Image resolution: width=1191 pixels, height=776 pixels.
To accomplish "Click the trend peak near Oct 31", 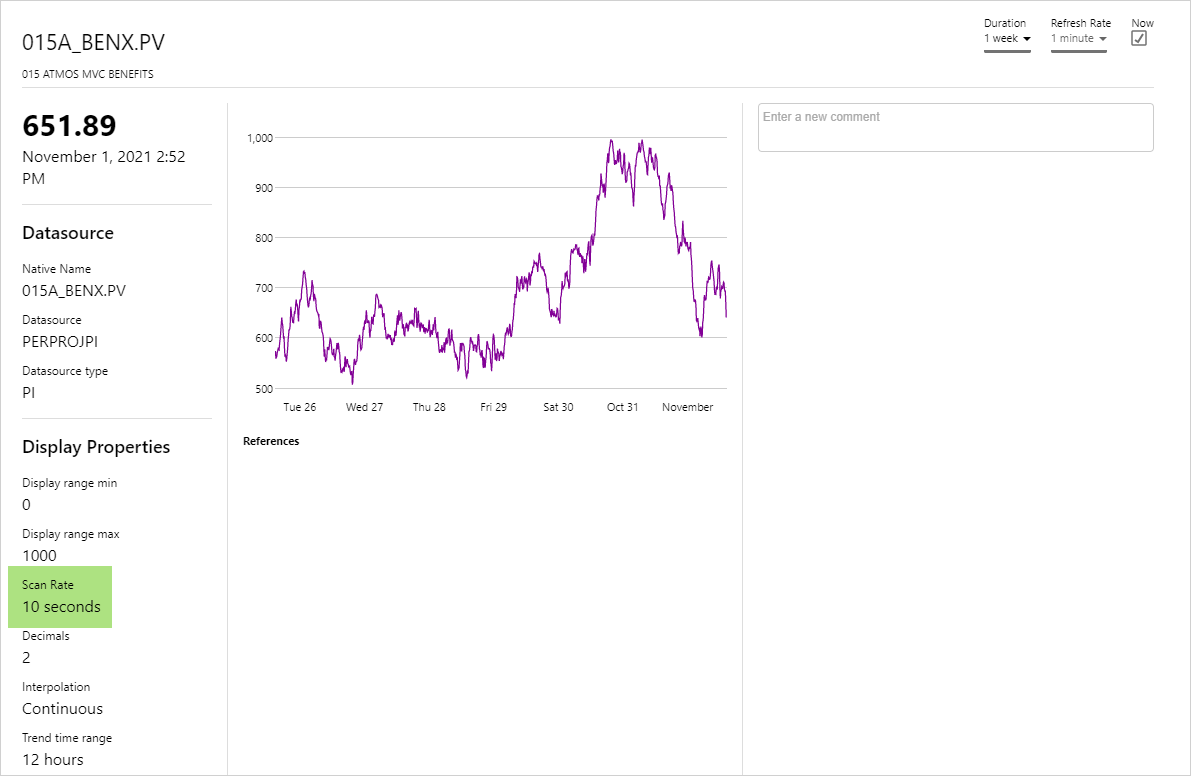I will pos(610,141).
